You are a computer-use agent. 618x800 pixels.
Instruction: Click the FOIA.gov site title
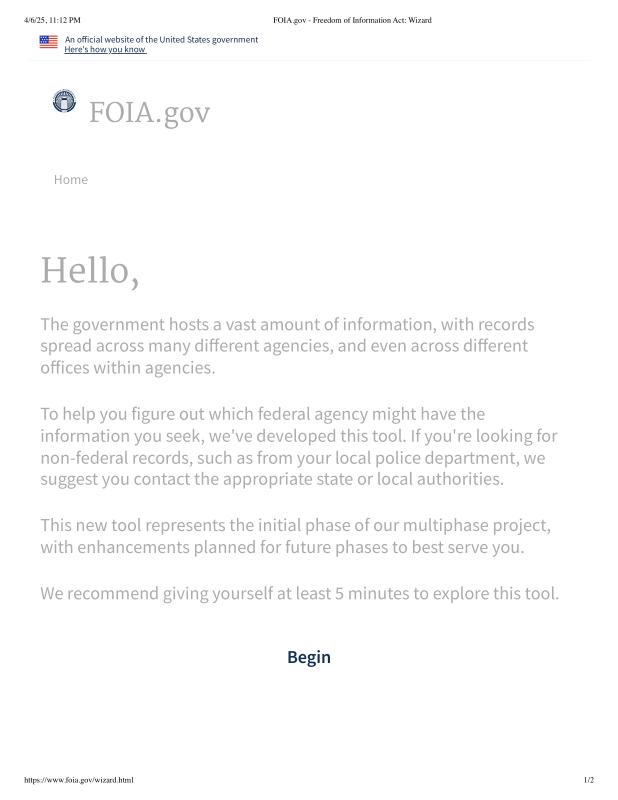click(149, 113)
